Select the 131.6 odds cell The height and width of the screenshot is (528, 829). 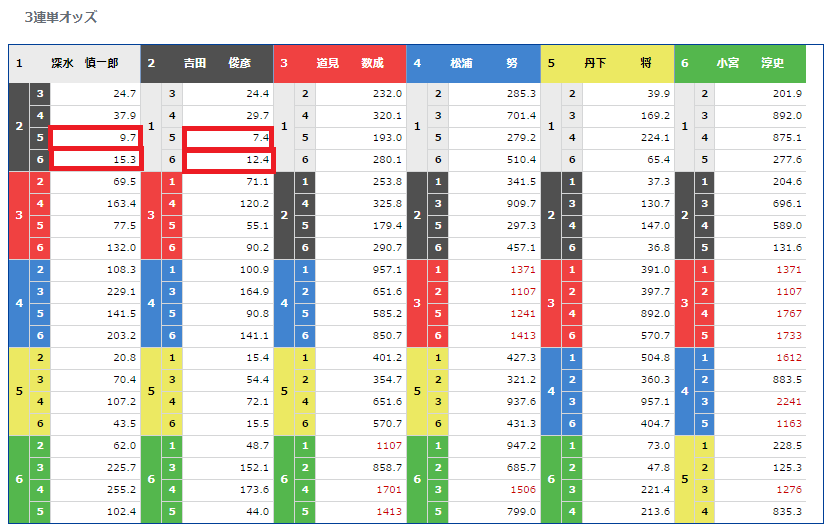click(x=760, y=247)
